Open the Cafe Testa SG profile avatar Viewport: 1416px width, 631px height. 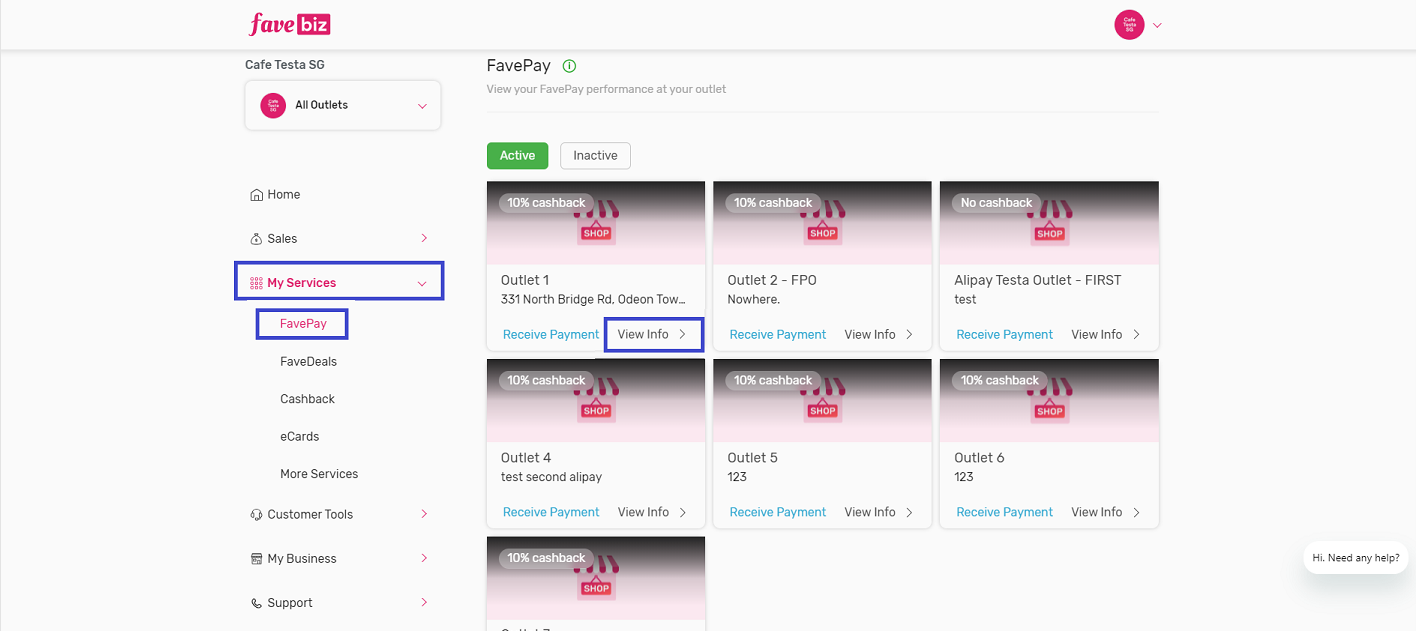pos(1127,24)
